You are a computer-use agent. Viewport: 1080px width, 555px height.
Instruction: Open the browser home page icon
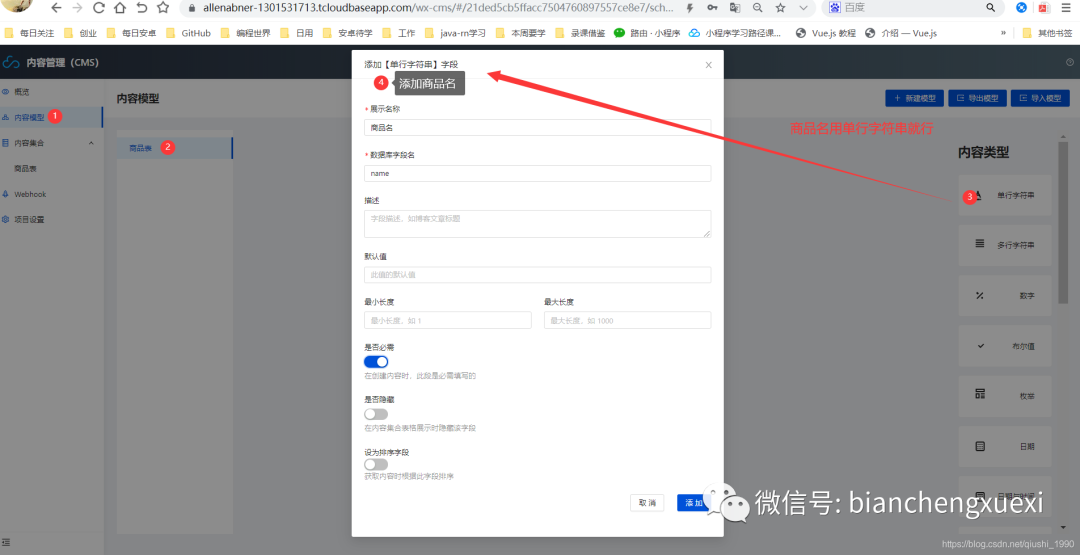pyautogui.click(x=120, y=8)
